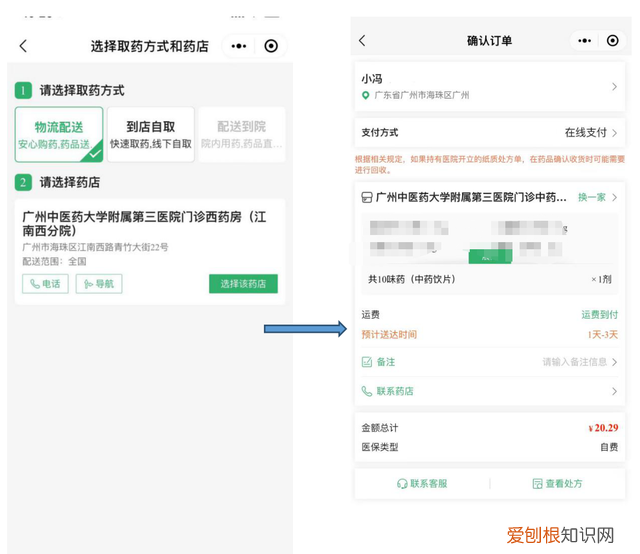This screenshot has height=554, width=640.
Task: Click store icon beside pharmacy name
Action: tap(367, 198)
